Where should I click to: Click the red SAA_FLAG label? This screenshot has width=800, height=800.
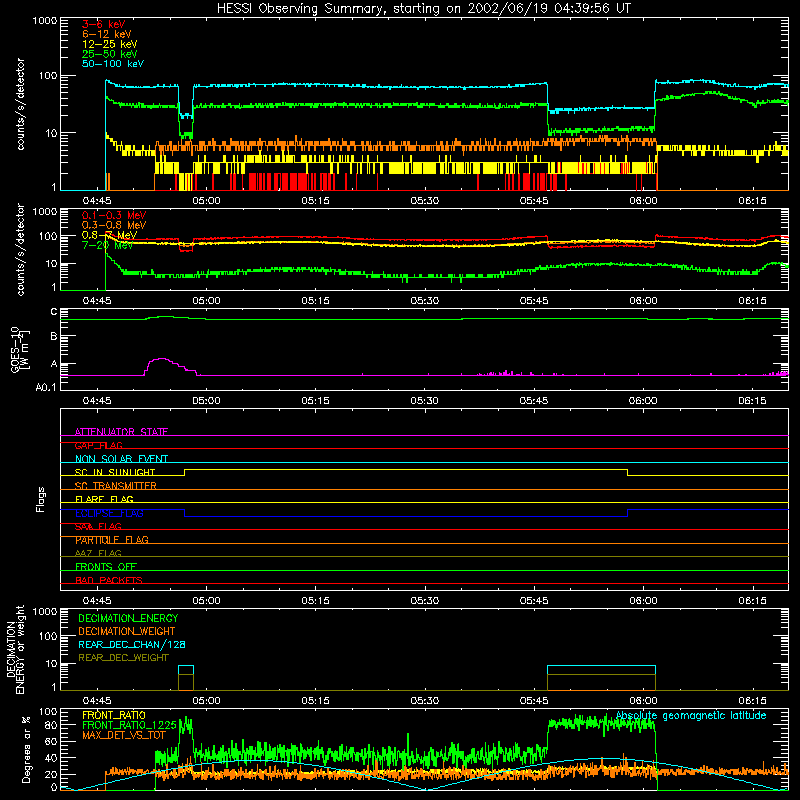[x=98, y=526]
